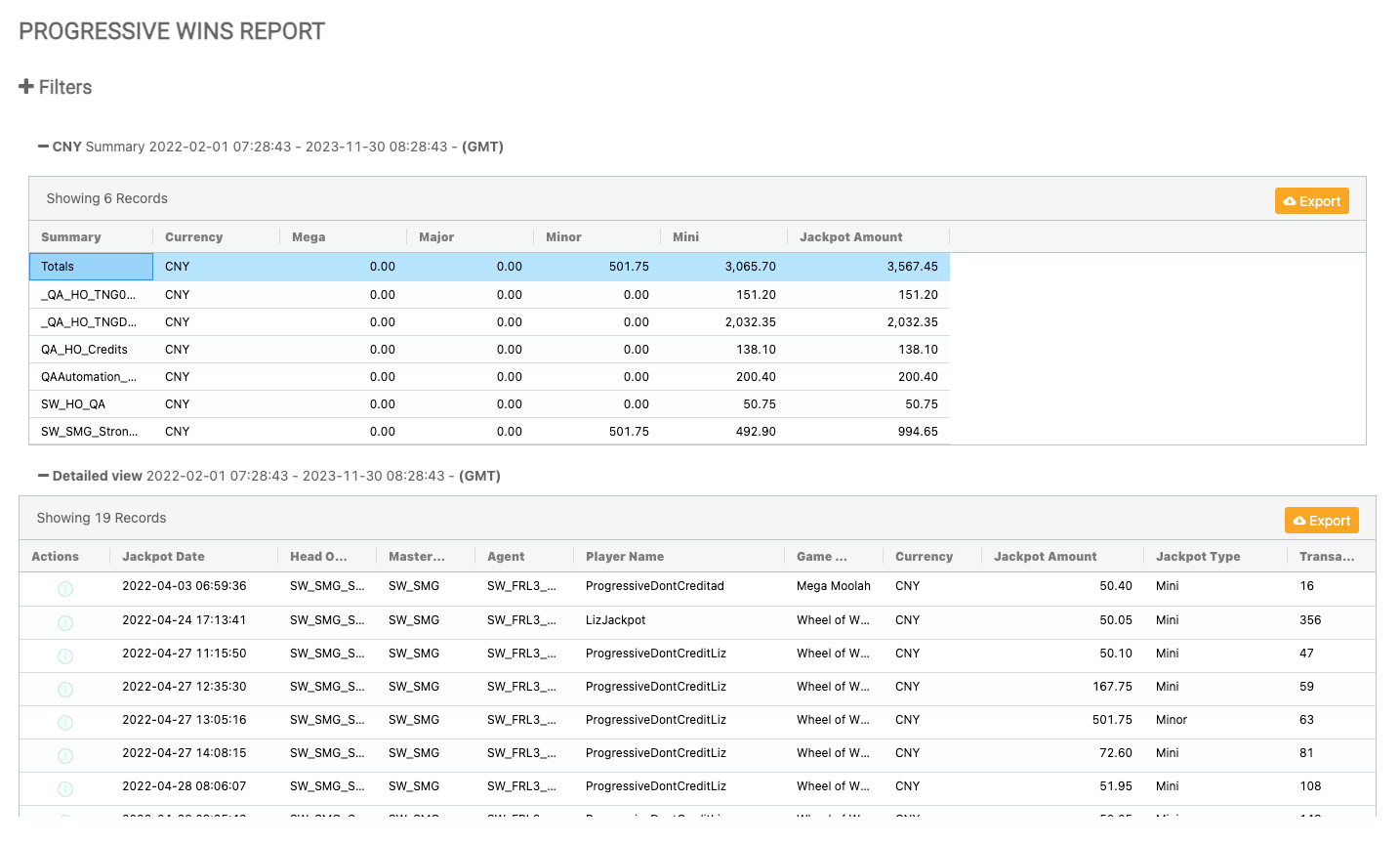Image resolution: width=1400 pixels, height=844 pixels.
Task: Click info icon for 167.75 jackpot row
Action: (x=65, y=690)
